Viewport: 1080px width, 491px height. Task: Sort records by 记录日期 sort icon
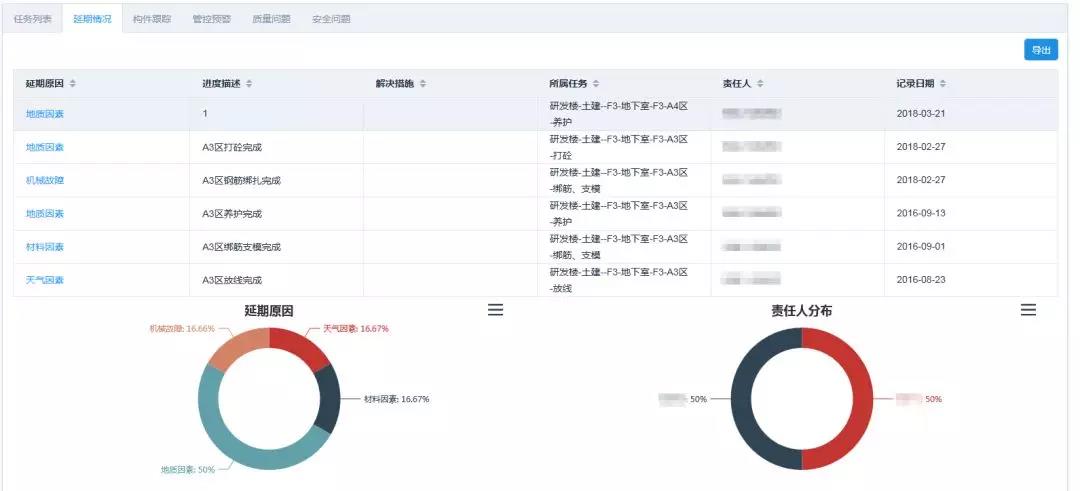[942, 83]
